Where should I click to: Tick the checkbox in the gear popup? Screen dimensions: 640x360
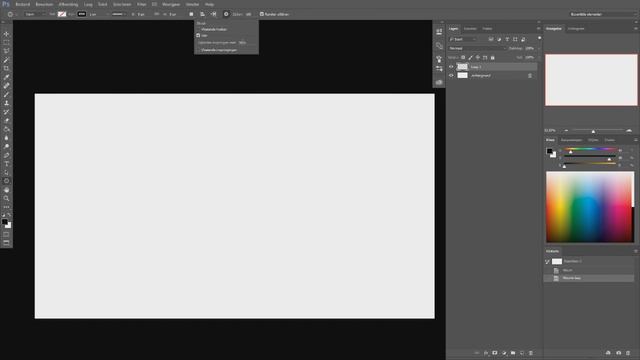(x=198, y=36)
